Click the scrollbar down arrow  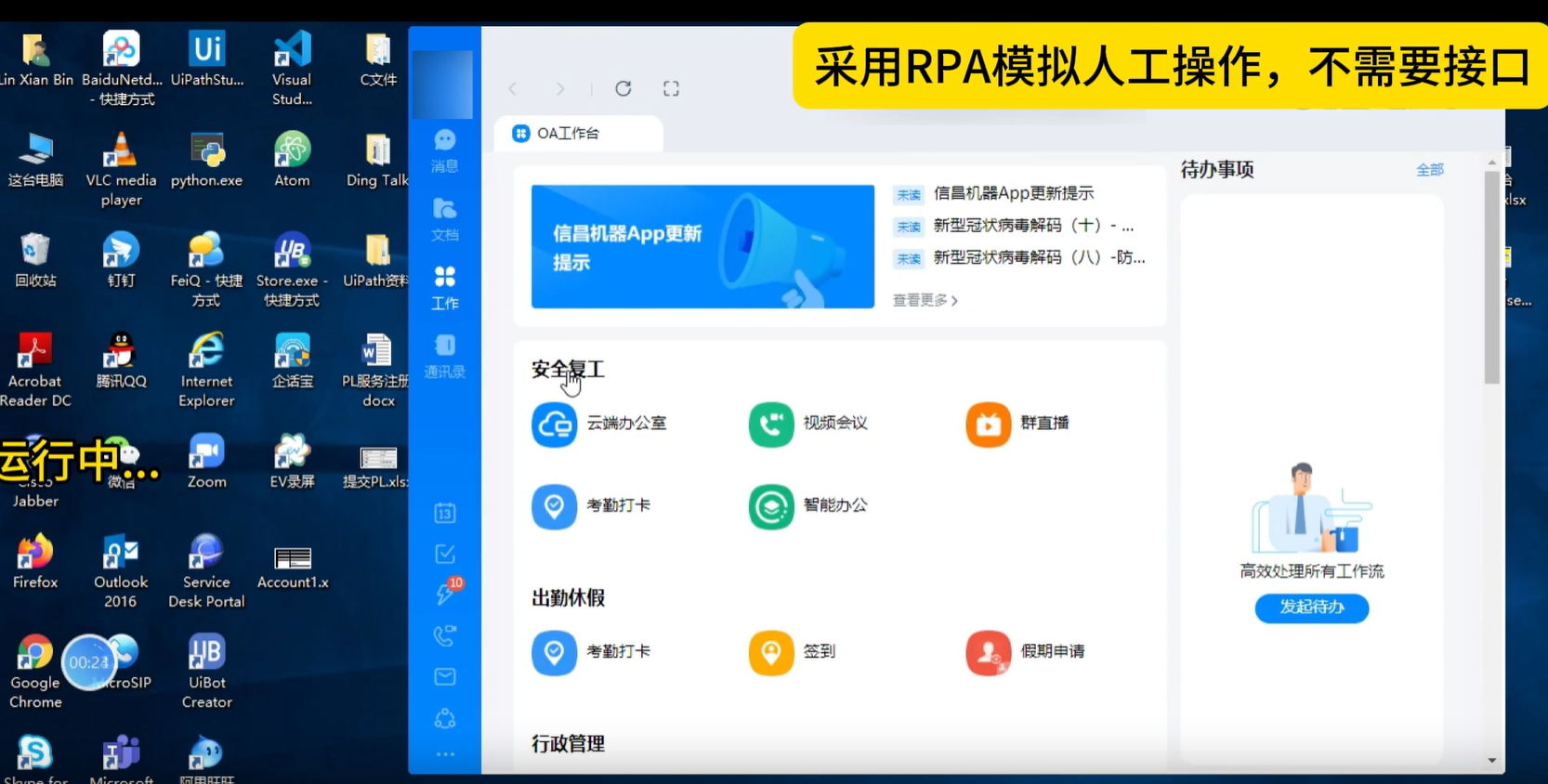pyautogui.click(x=1492, y=760)
